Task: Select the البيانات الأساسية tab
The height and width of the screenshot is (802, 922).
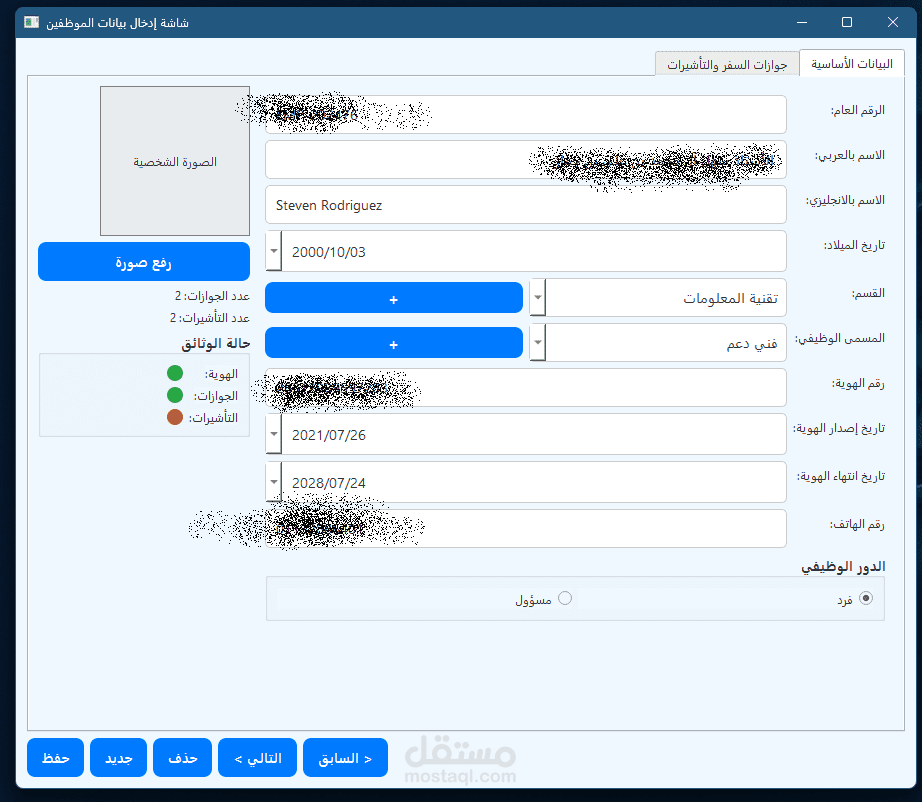Action: tap(852, 62)
